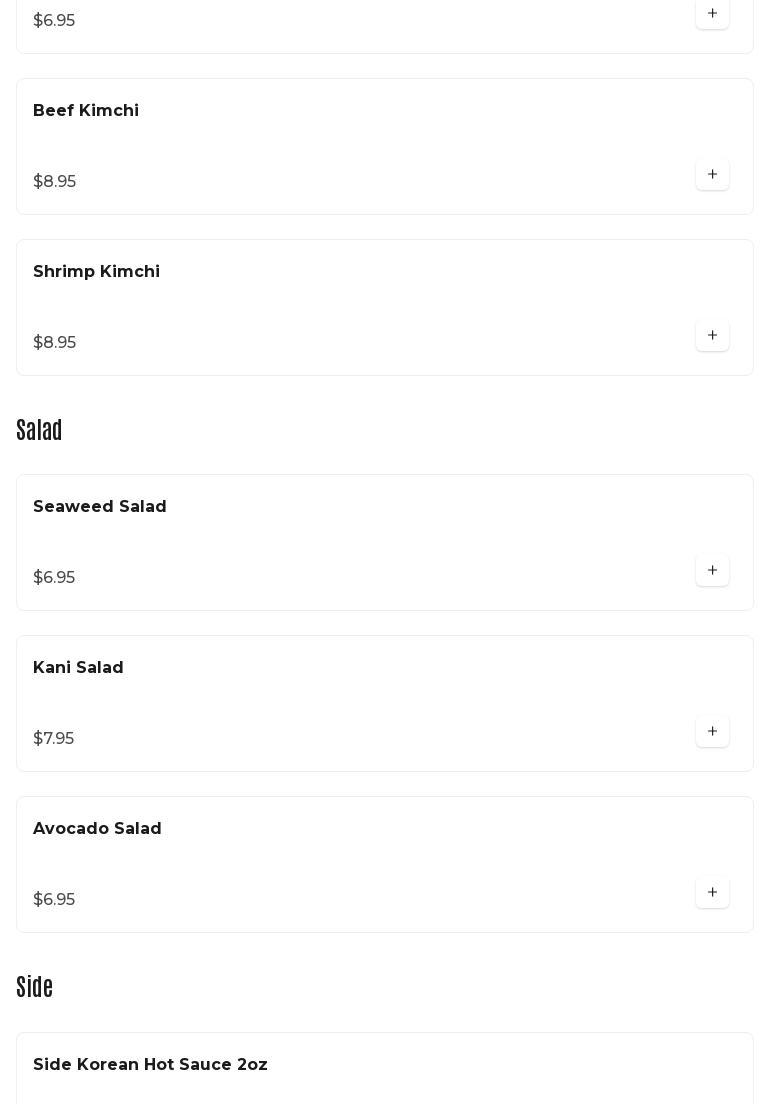Open the Shrimp Kimchi item title

[96, 272]
